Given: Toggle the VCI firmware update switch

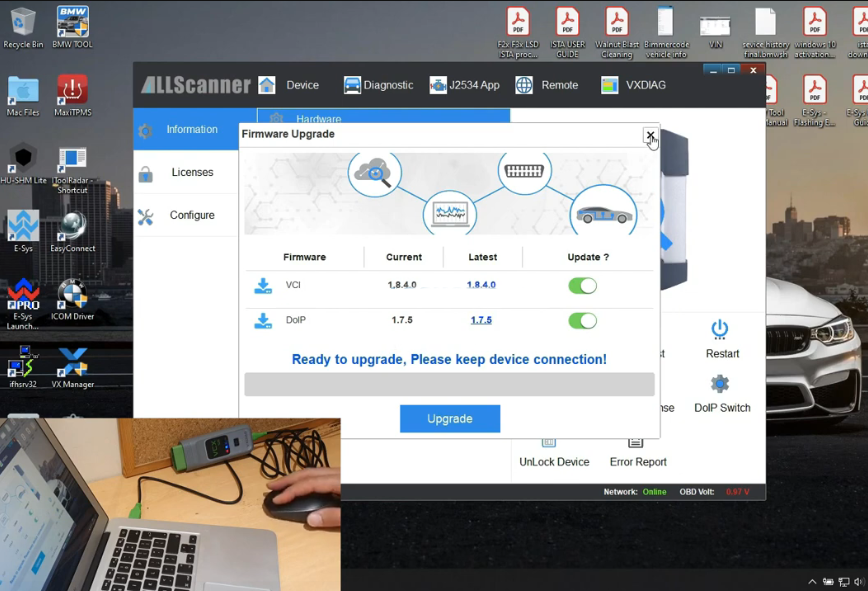Looking at the screenshot, I should point(582,286).
